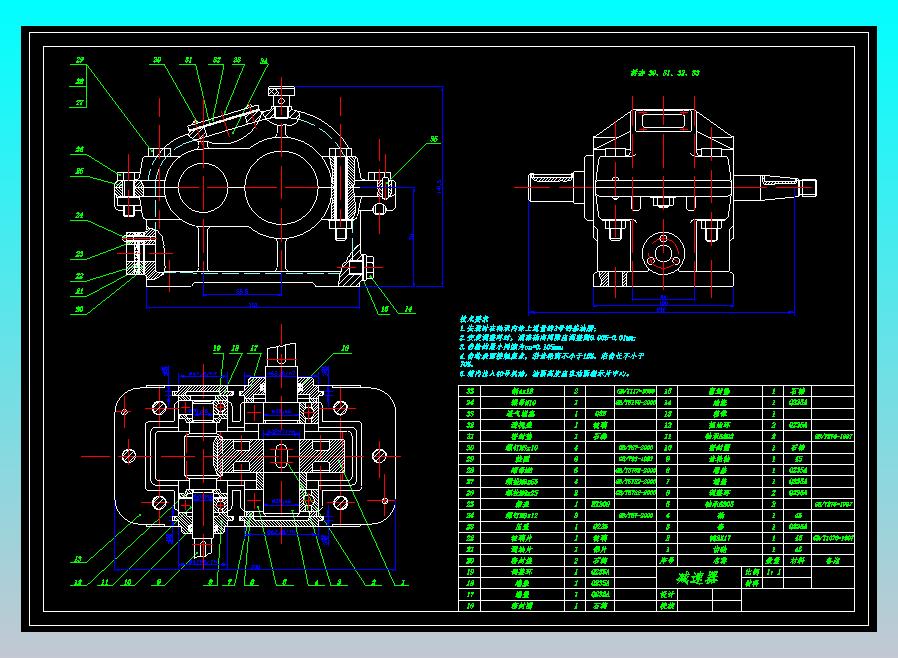The width and height of the screenshot is (898, 658).
Task: Select balloon number 30 above the inspection cover
Action: tap(157, 60)
